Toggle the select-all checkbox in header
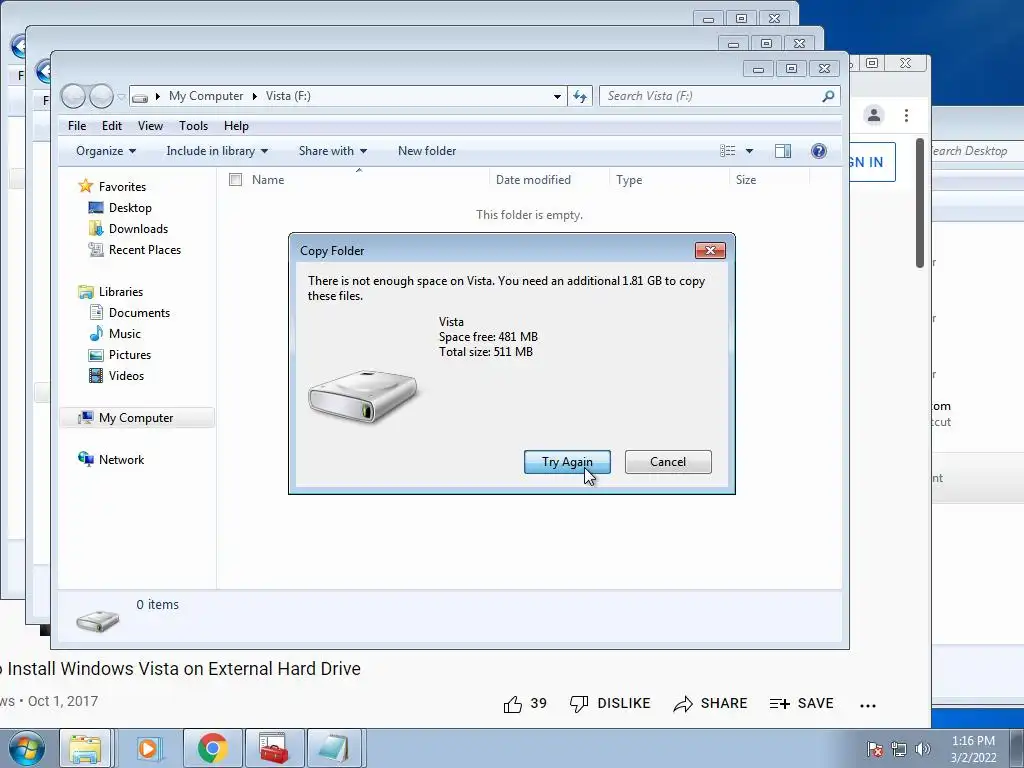The height and width of the screenshot is (768, 1024). pyautogui.click(x=235, y=180)
